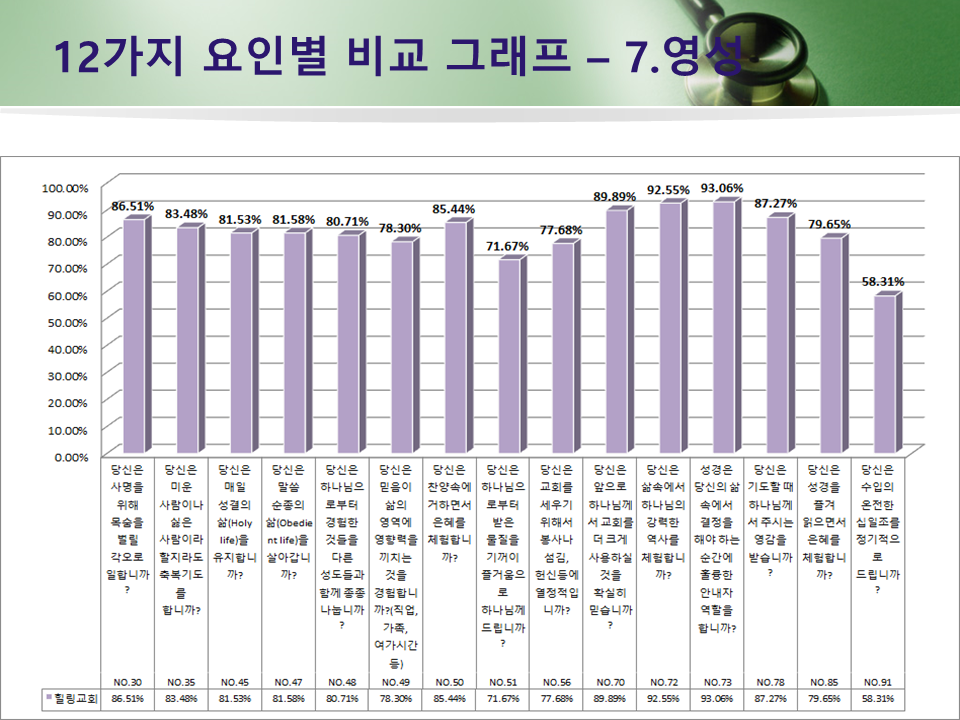Click the 0.00% label on the vertical axis
This screenshot has width=960, height=720.
pos(70,457)
